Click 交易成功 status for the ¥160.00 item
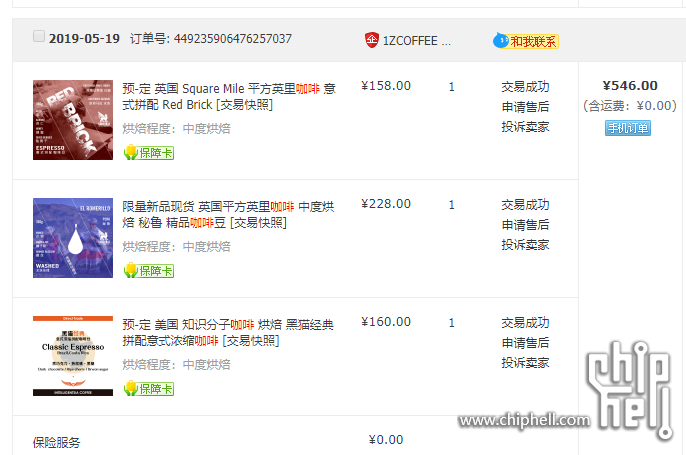The width and height of the screenshot is (686, 455). pos(525,323)
